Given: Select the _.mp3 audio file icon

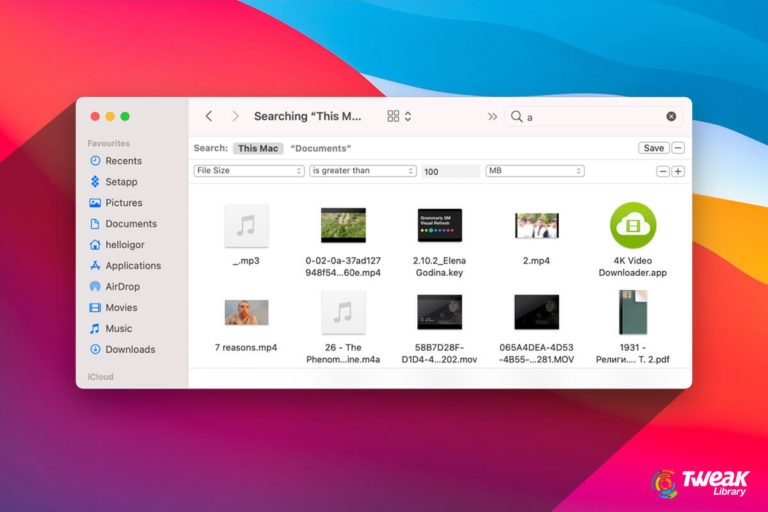Looking at the screenshot, I should 246,225.
